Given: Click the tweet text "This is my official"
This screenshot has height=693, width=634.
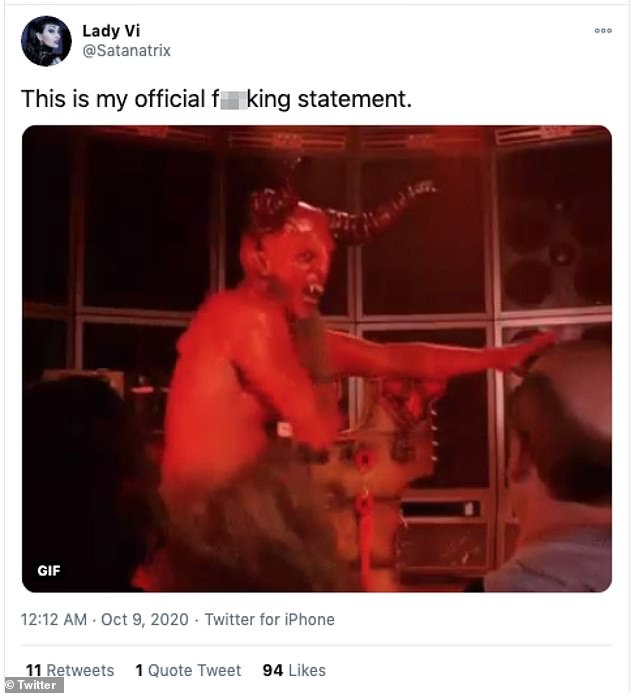Looking at the screenshot, I should click(x=112, y=101).
